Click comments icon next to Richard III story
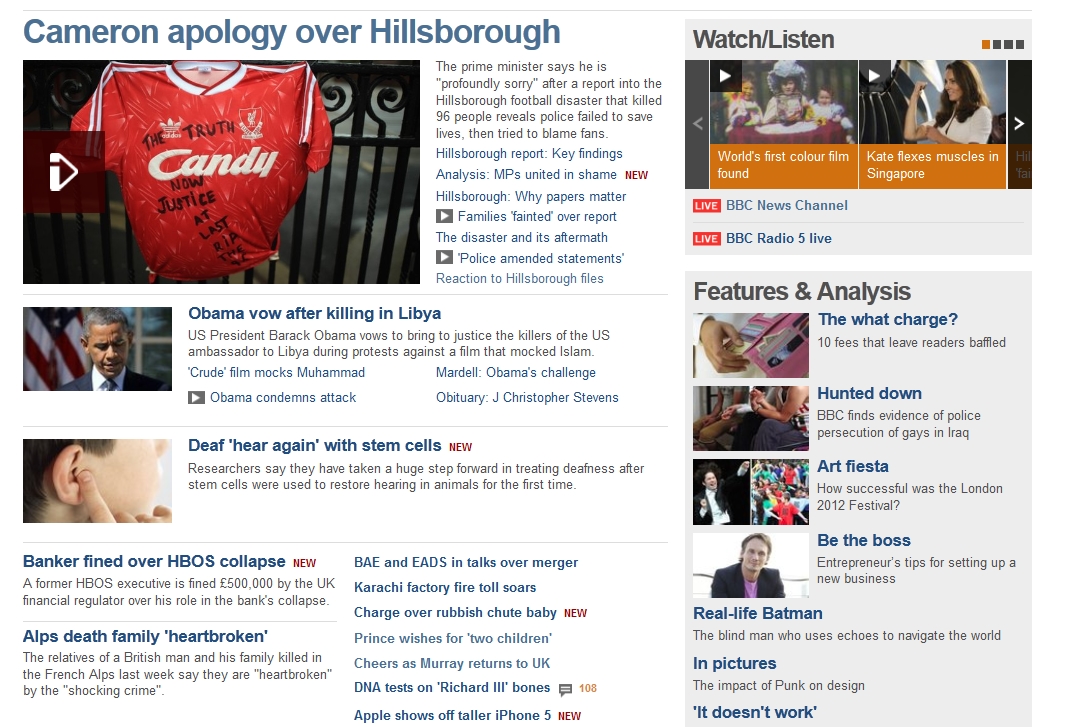 click(565, 689)
